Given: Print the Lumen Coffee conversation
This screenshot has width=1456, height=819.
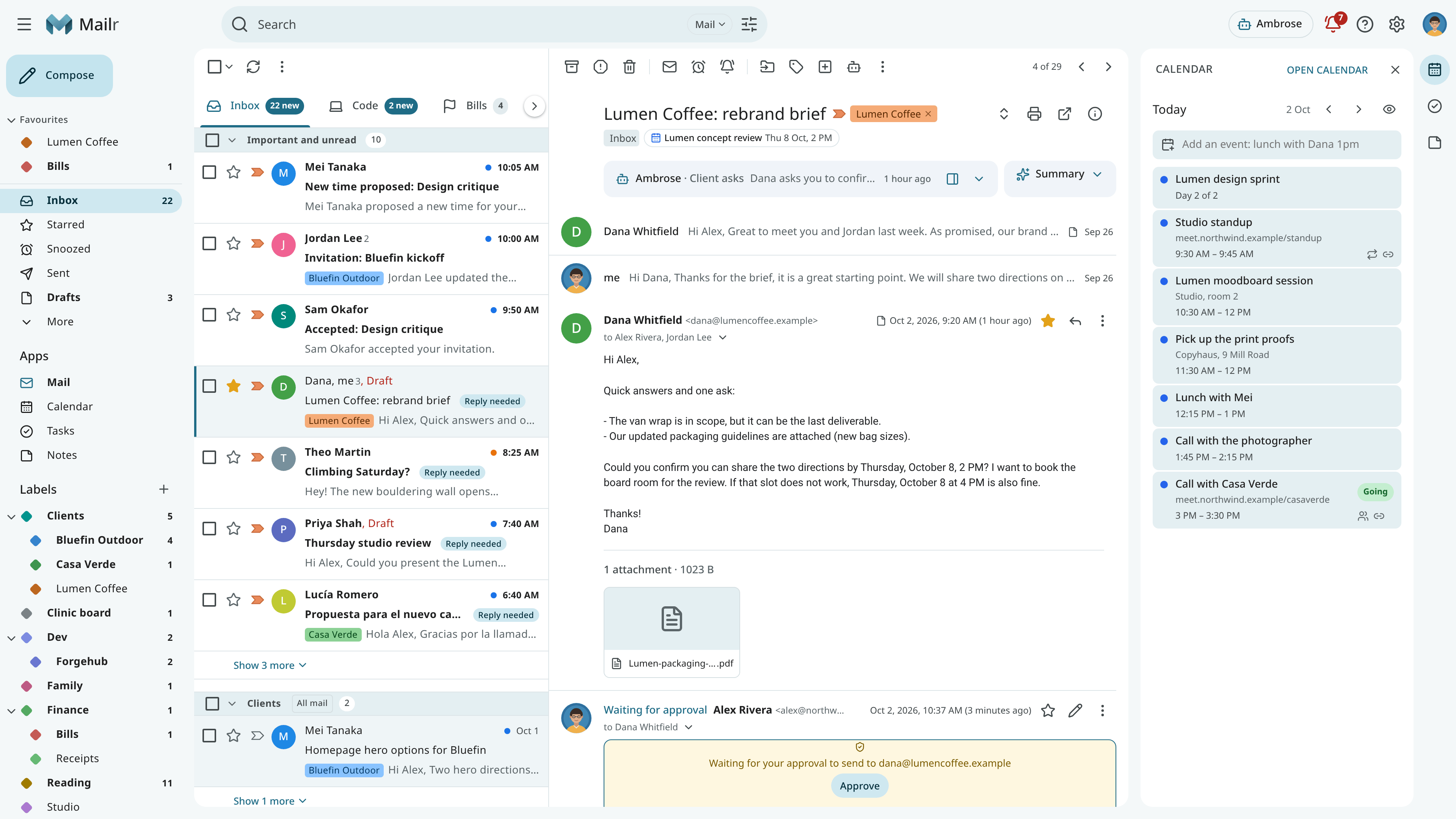Looking at the screenshot, I should point(1034,114).
